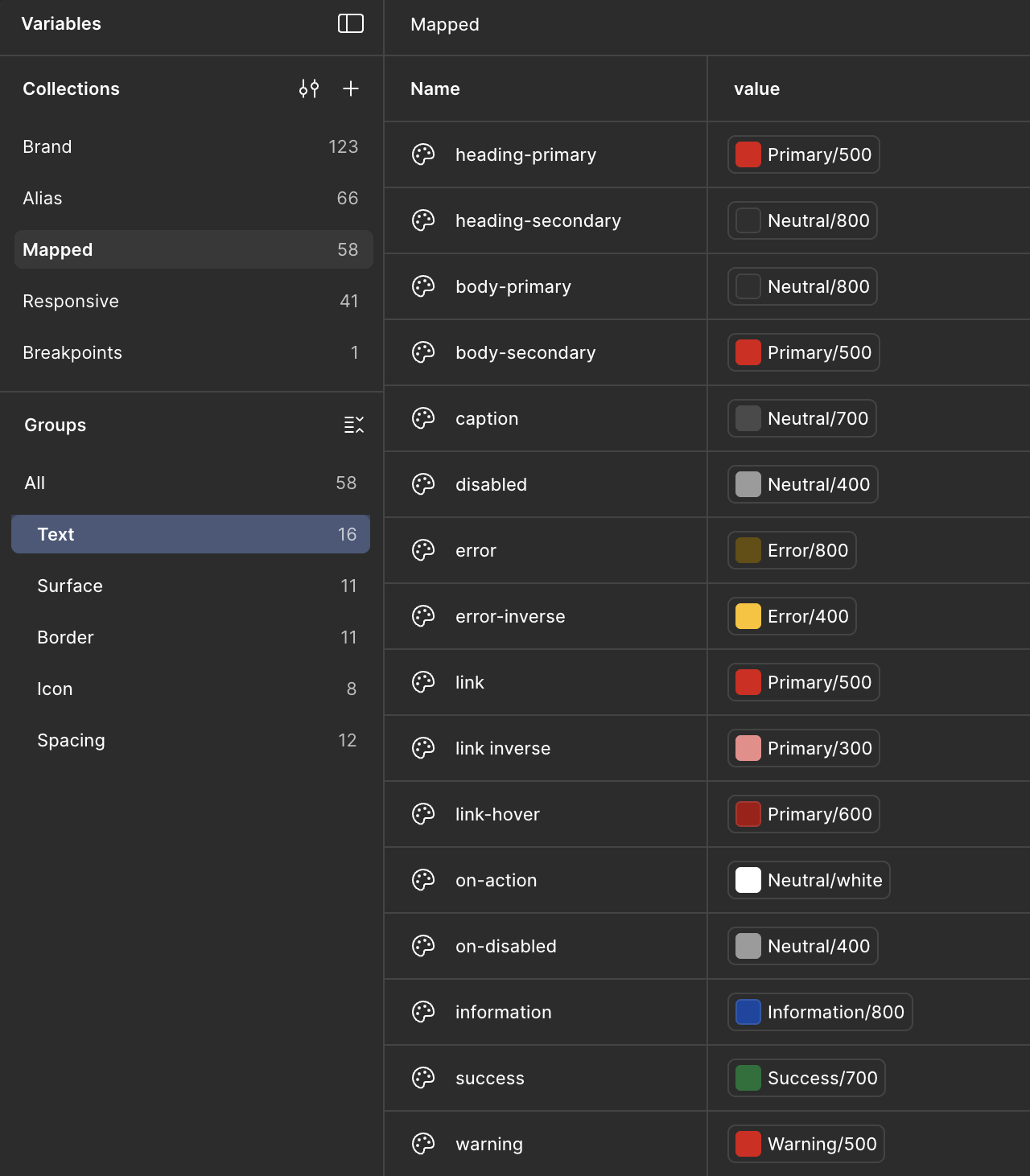This screenshot has width=1030, height=1176.
Task: Click the Success/700 value for success
Action: 805,1078
